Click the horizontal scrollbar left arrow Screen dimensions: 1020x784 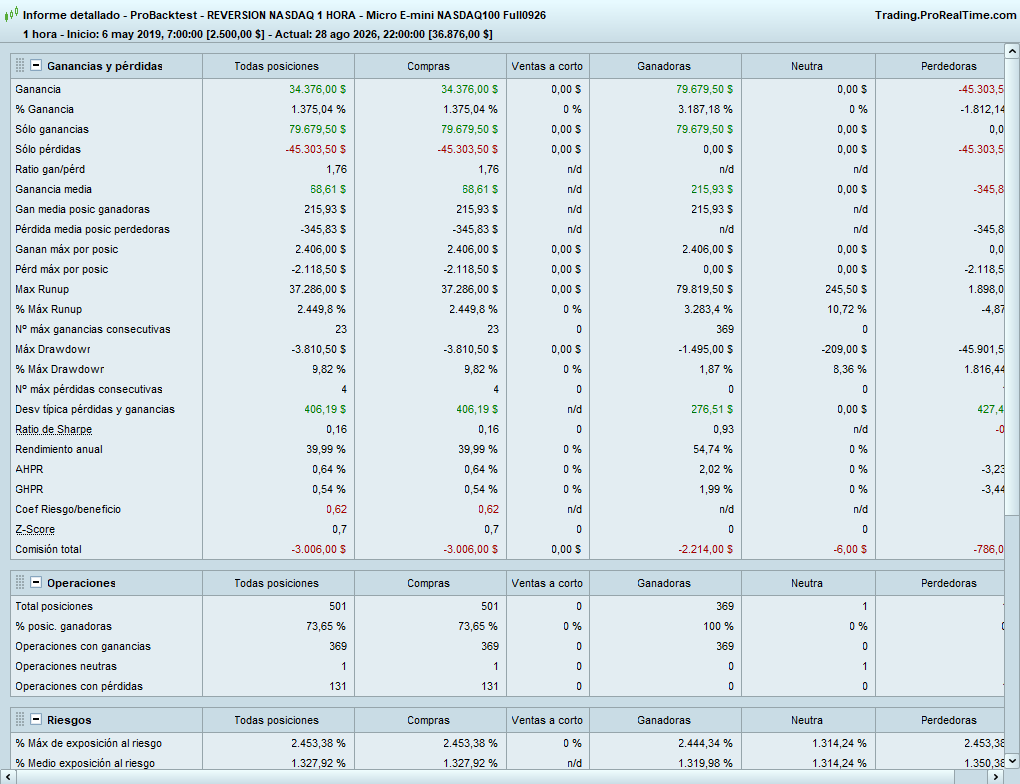(x=8, y=777)
